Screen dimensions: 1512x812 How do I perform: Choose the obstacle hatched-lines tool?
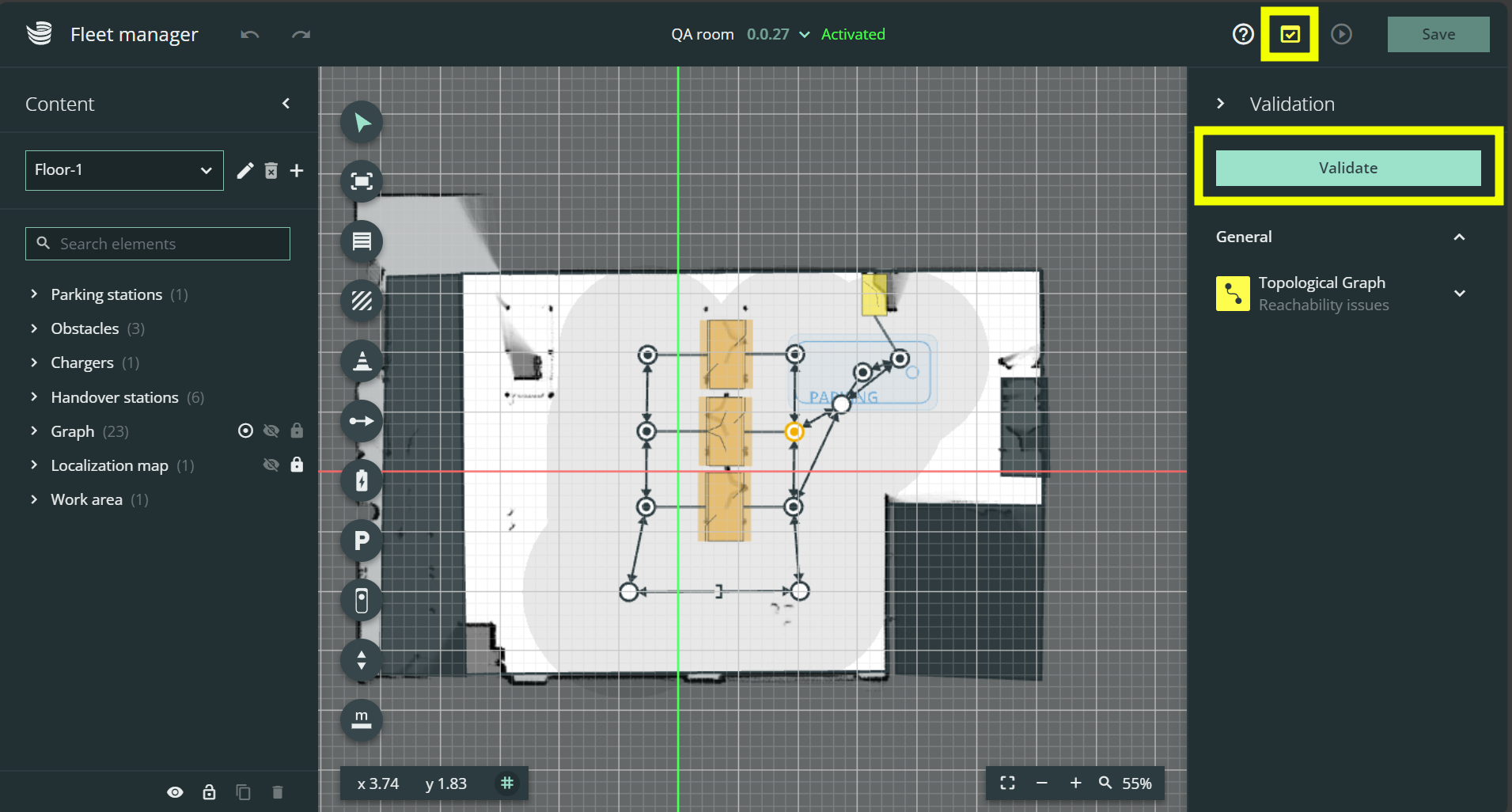[362, 301]
